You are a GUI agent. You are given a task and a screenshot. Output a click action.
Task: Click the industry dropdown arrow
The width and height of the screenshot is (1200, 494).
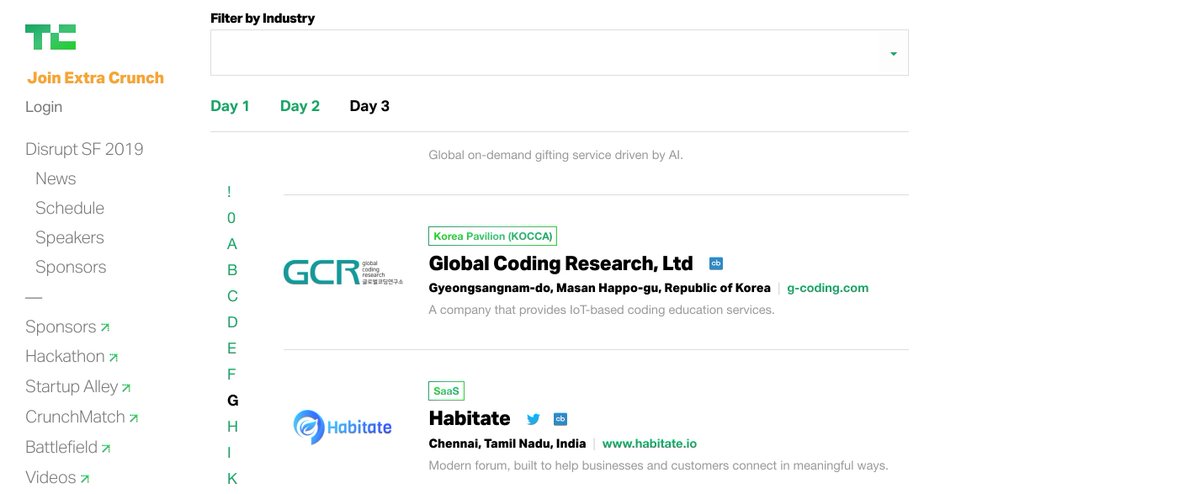[x=893, y=54]
